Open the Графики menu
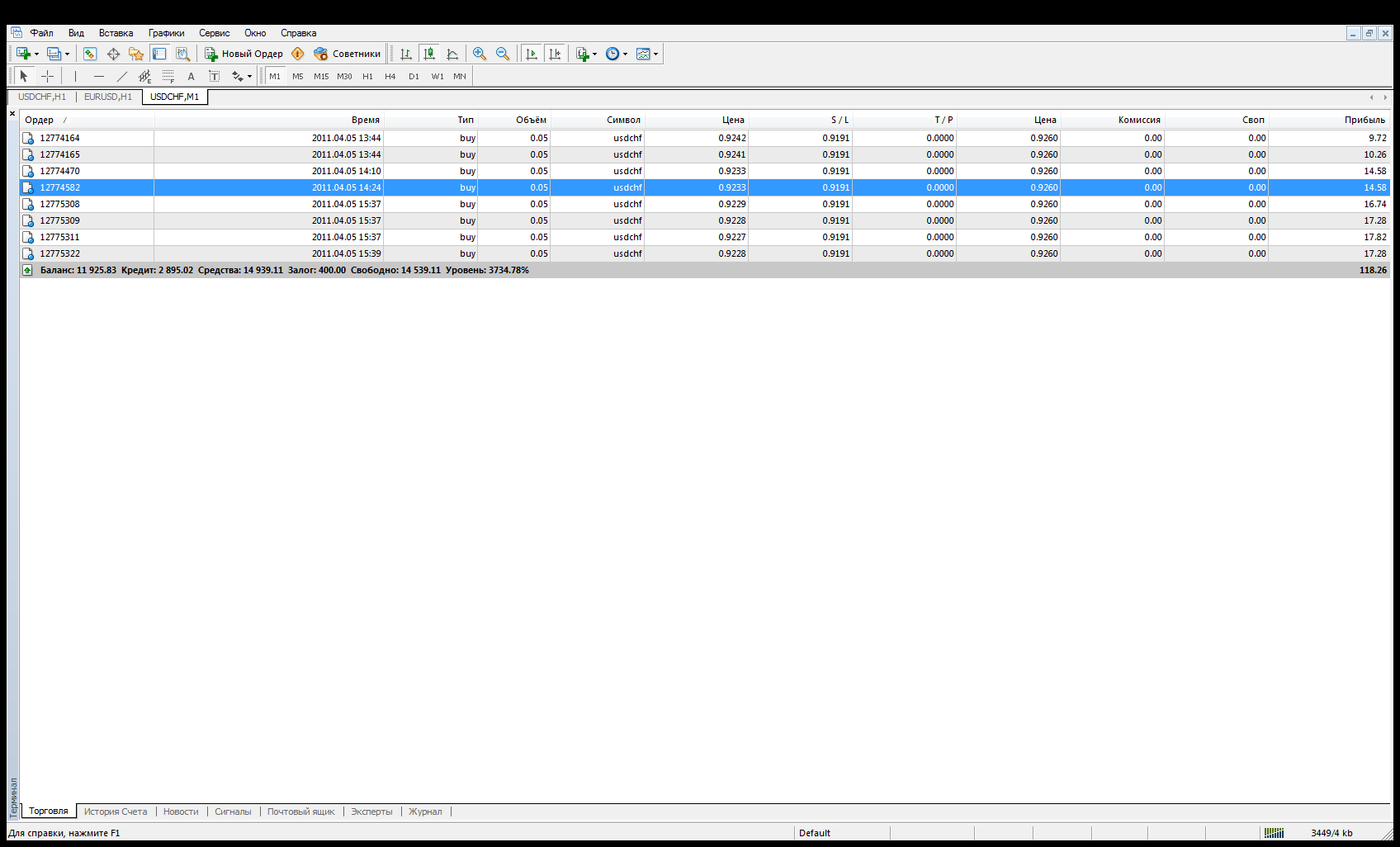 click(x=166, y=33)
